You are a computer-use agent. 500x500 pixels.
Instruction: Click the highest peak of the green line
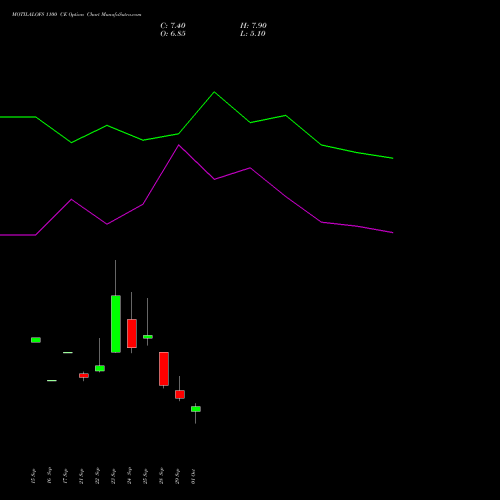(214, 92)
